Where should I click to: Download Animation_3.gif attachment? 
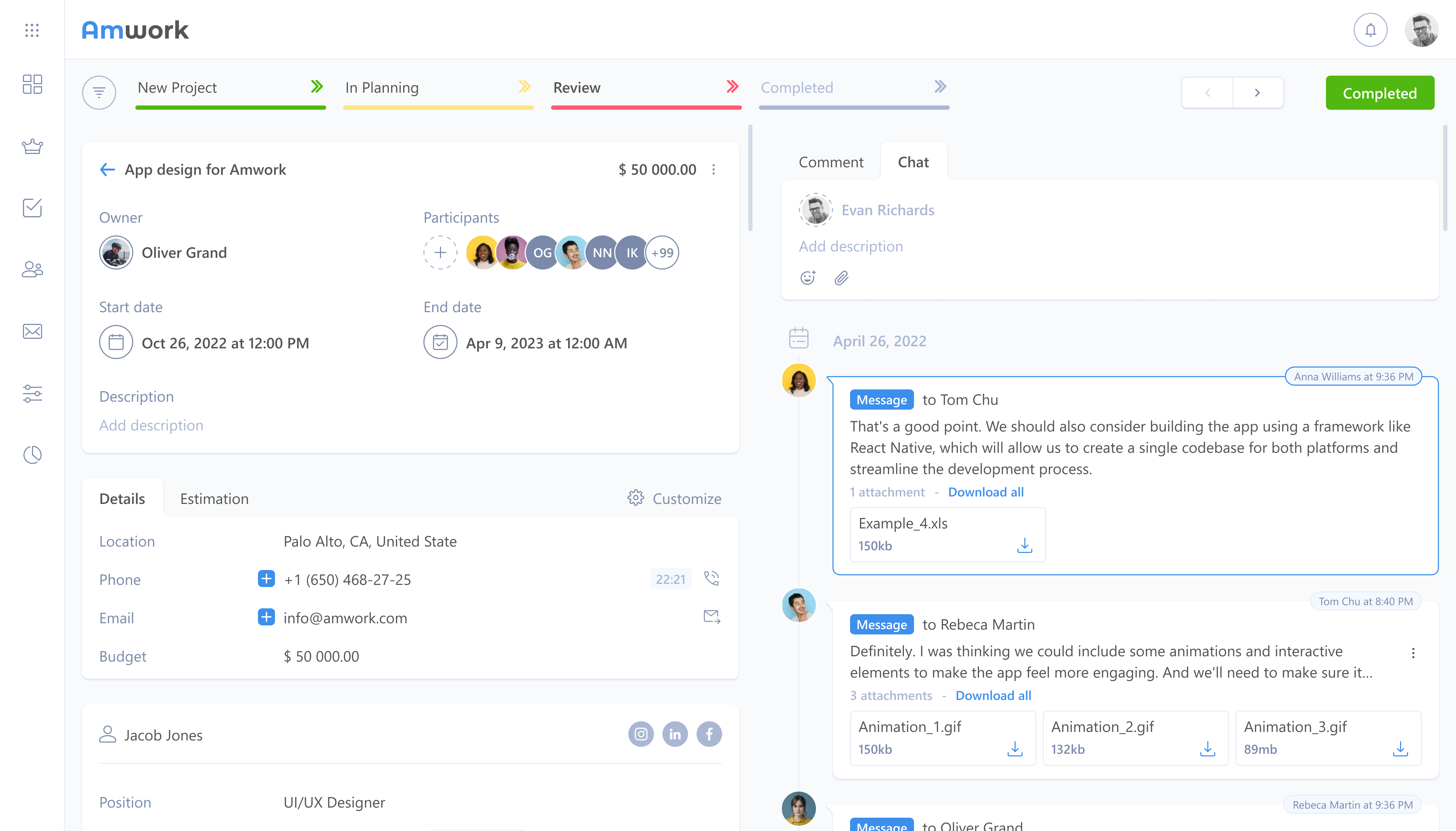coord(1401,749)
